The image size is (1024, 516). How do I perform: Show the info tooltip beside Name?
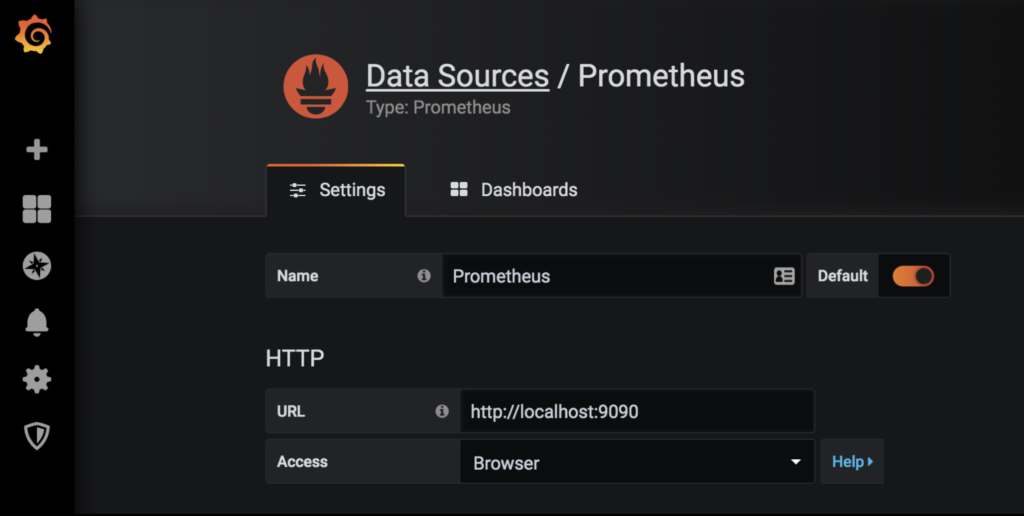tap(424, 276)
